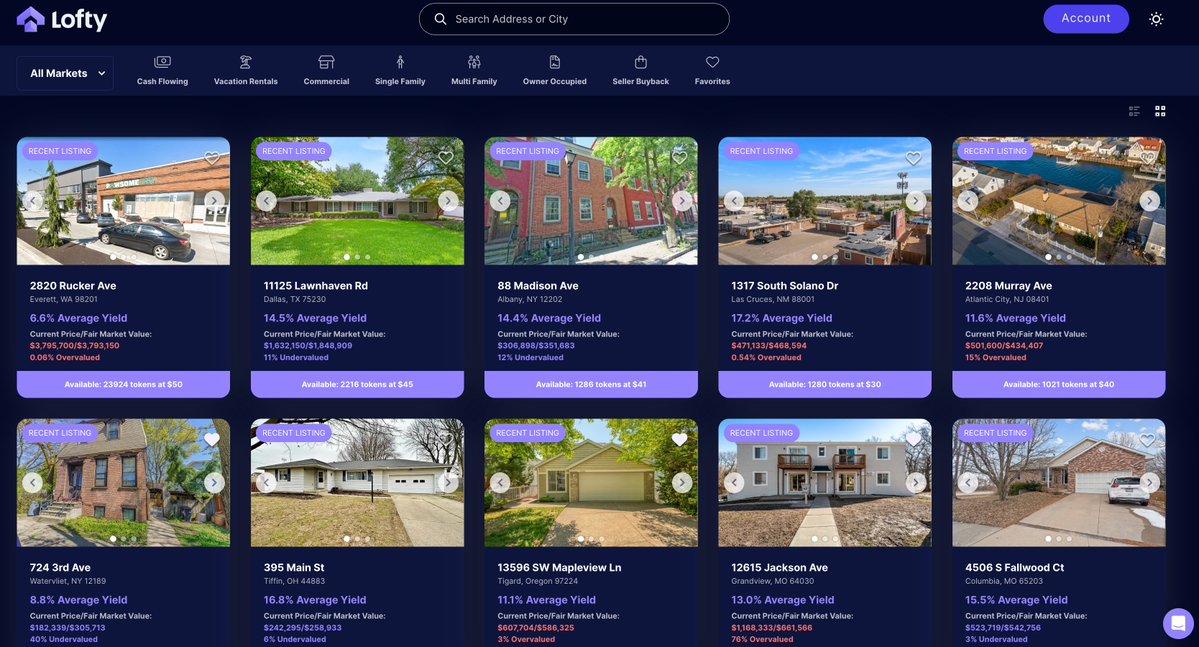The image size is (1199, 647).
Task: Open the 724 3rd Ave listing title
Action: click(x=60, y=567)
